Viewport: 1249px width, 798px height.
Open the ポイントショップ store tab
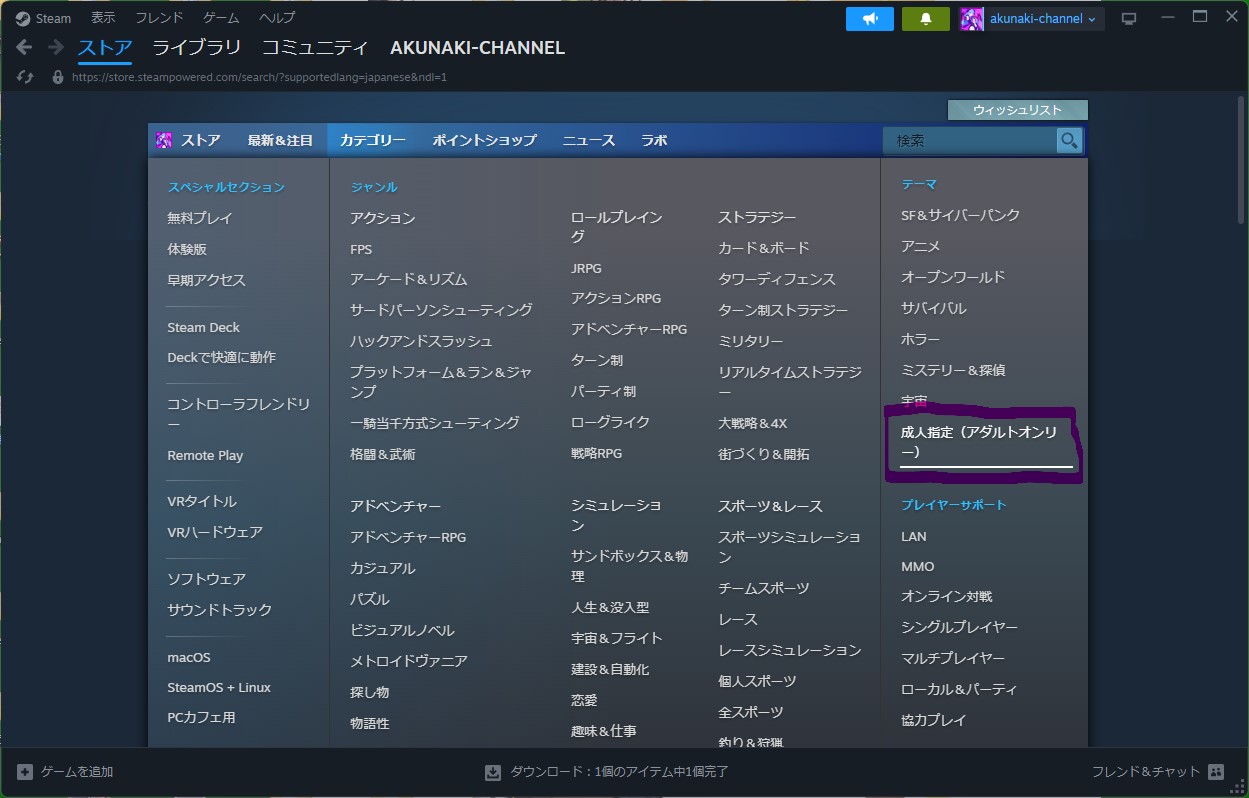[x=484, y=140]
